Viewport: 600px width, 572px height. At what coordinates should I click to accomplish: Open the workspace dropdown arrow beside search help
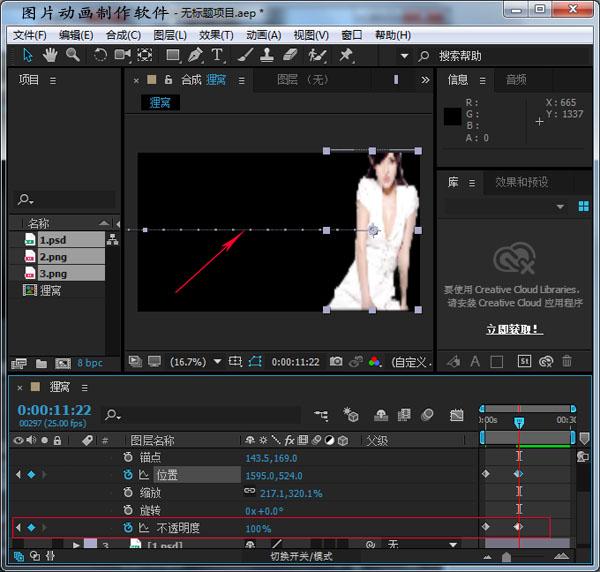[x=404, y=56]
